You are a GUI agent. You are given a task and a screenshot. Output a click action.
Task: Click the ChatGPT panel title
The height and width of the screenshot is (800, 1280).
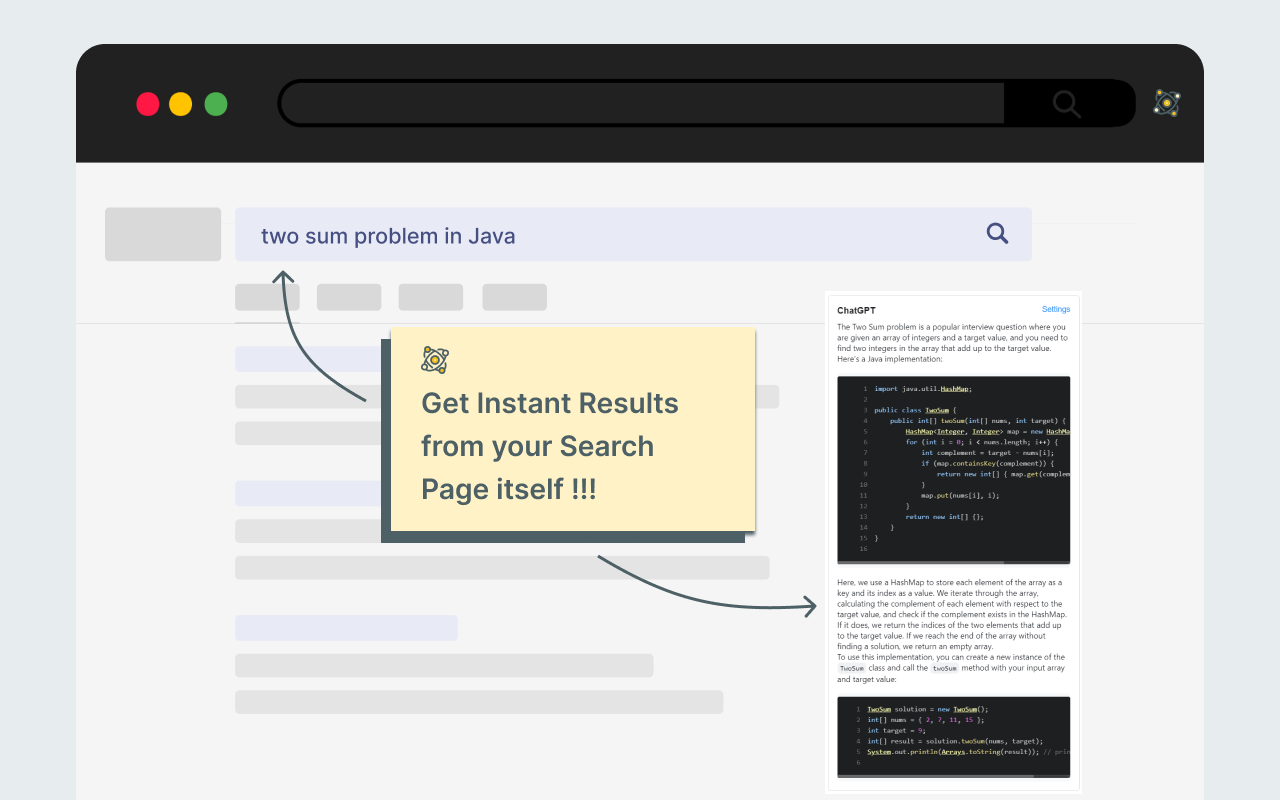pyautogui.click(x=856, y=310)
